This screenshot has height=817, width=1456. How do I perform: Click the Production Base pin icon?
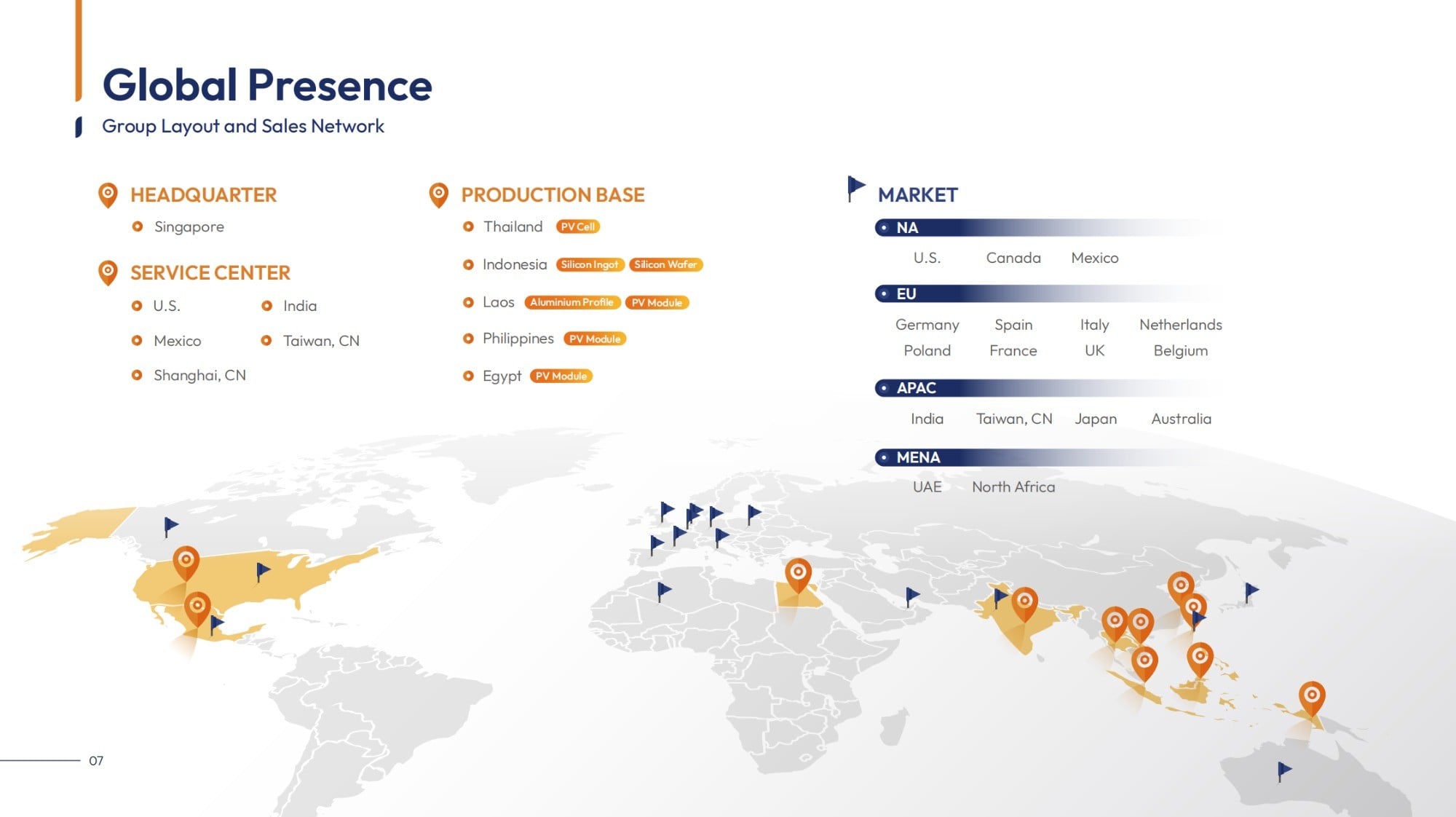point(438,194)
